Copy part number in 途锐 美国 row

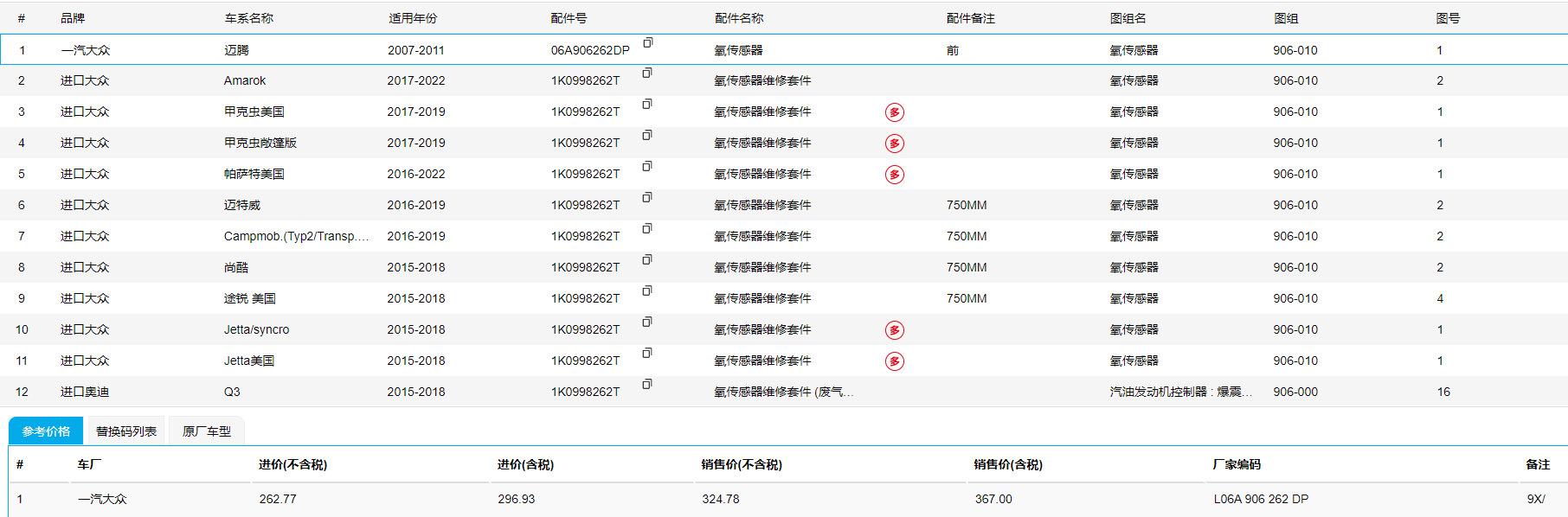[647, 291]
